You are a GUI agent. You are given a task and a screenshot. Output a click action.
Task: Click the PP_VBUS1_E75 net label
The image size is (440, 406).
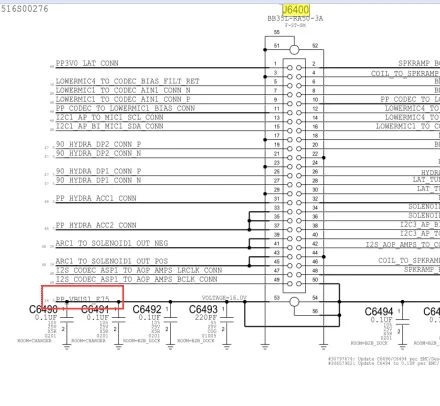pyautogui.click(x=82, y=299)
